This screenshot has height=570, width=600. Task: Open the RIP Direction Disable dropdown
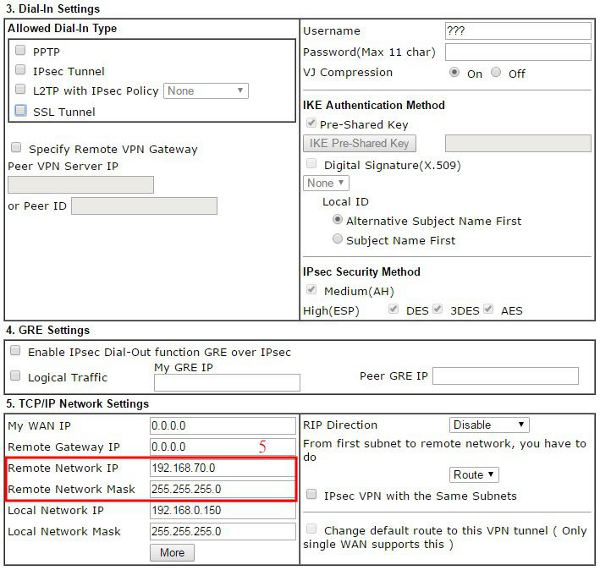[489, 425]
